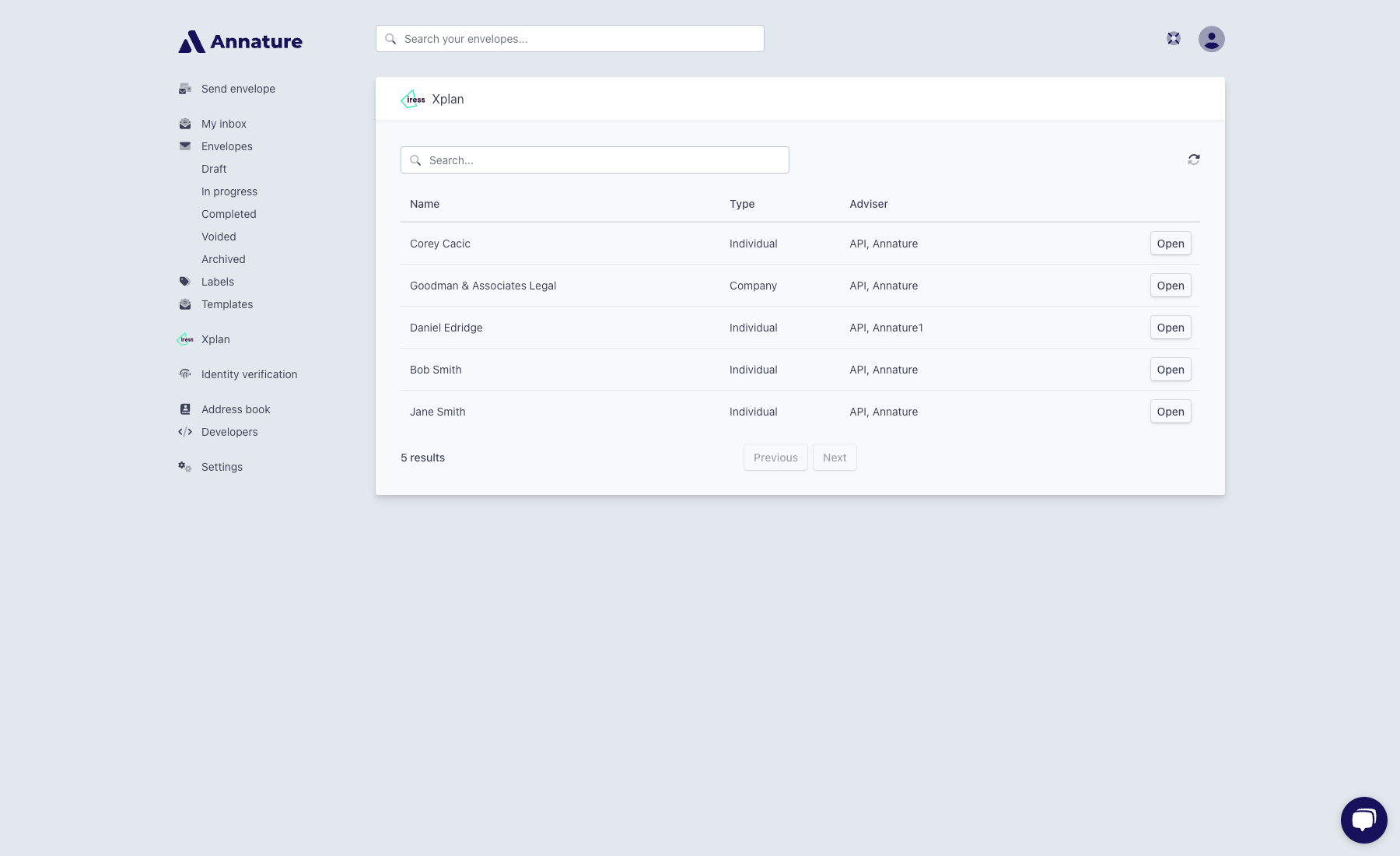Image resolution: width=1400 pixels, height=856 pixels.
Task: Open Address book page
Action: (x=236, y=409)
